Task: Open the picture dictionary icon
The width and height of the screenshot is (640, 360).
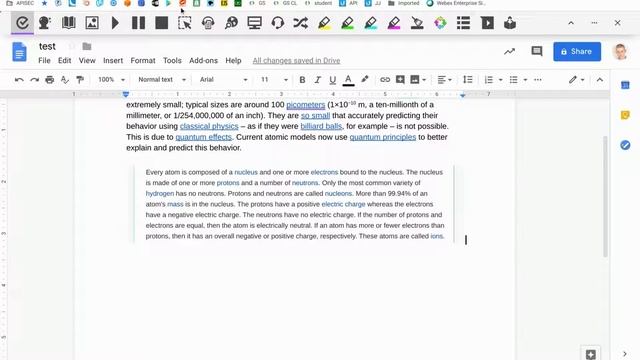Action: point(92,23)
